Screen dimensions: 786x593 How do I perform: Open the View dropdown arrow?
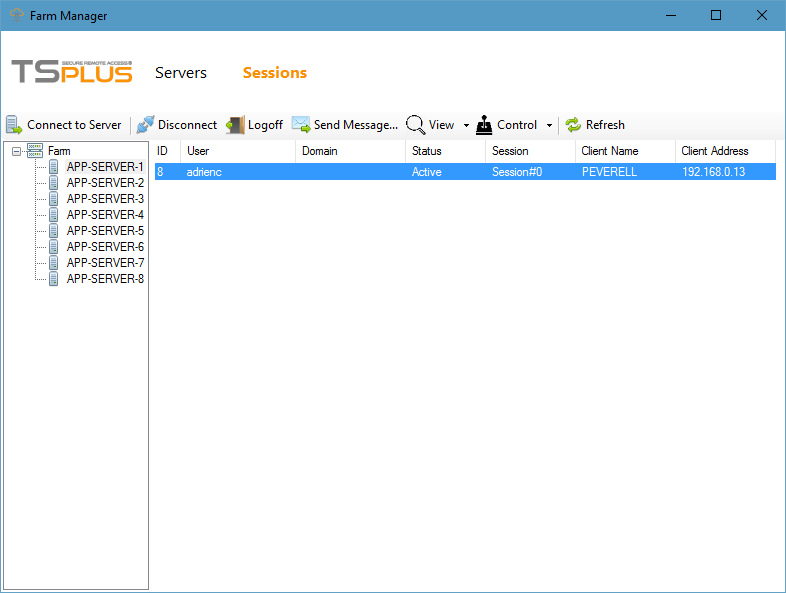(x=466, y=126)
